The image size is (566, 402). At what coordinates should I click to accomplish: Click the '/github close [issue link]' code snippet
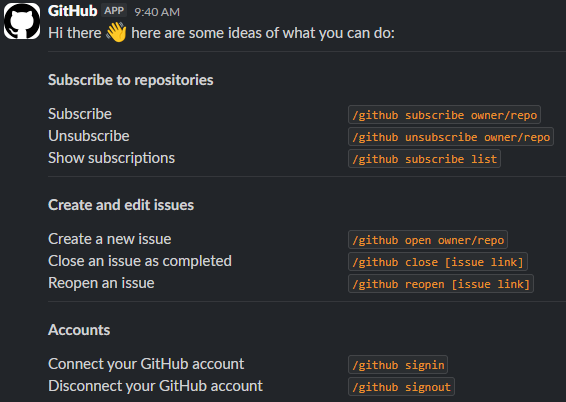[x=438, y=262]
